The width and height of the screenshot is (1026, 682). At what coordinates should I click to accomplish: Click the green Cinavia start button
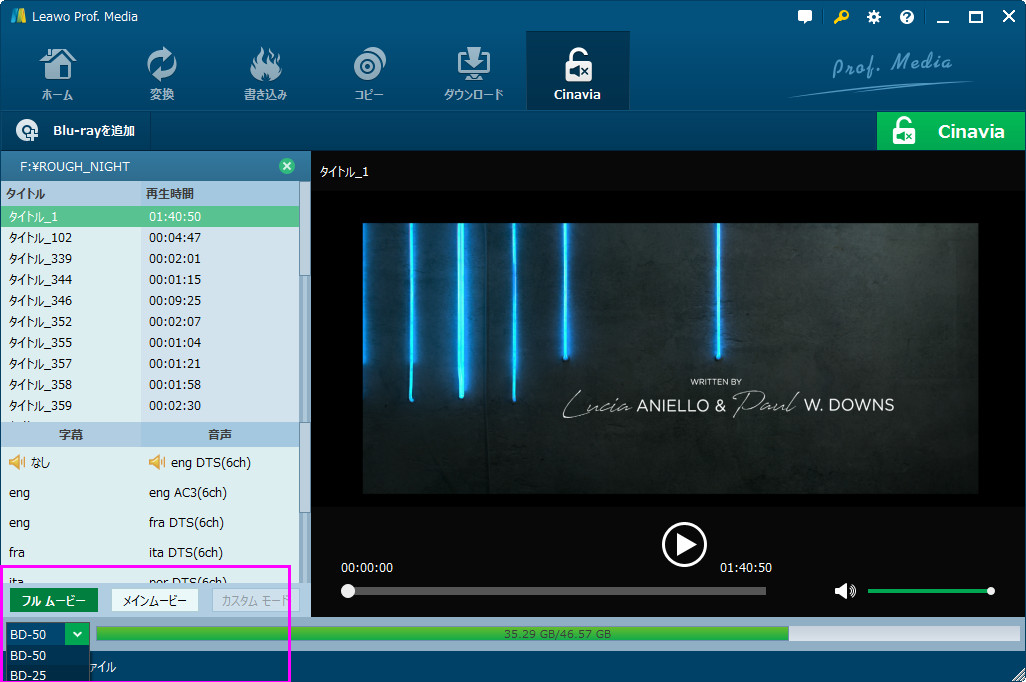pyautogui.click(x=950, y=131)
